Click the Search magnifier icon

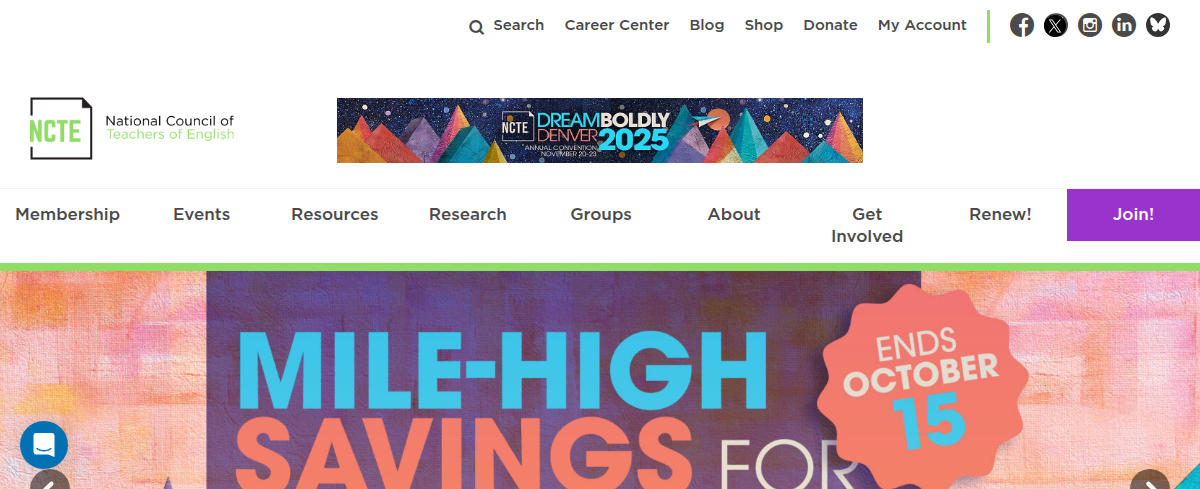tap(477, 27)
